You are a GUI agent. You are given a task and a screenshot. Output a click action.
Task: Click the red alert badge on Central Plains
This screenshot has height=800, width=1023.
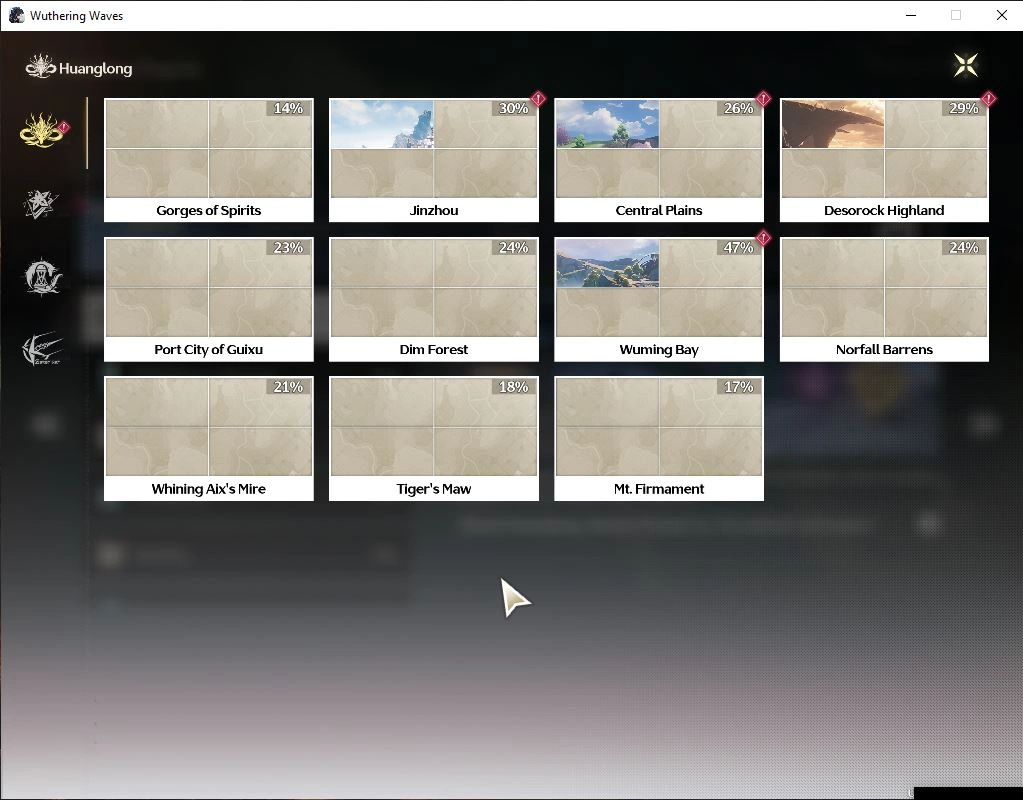763,99
